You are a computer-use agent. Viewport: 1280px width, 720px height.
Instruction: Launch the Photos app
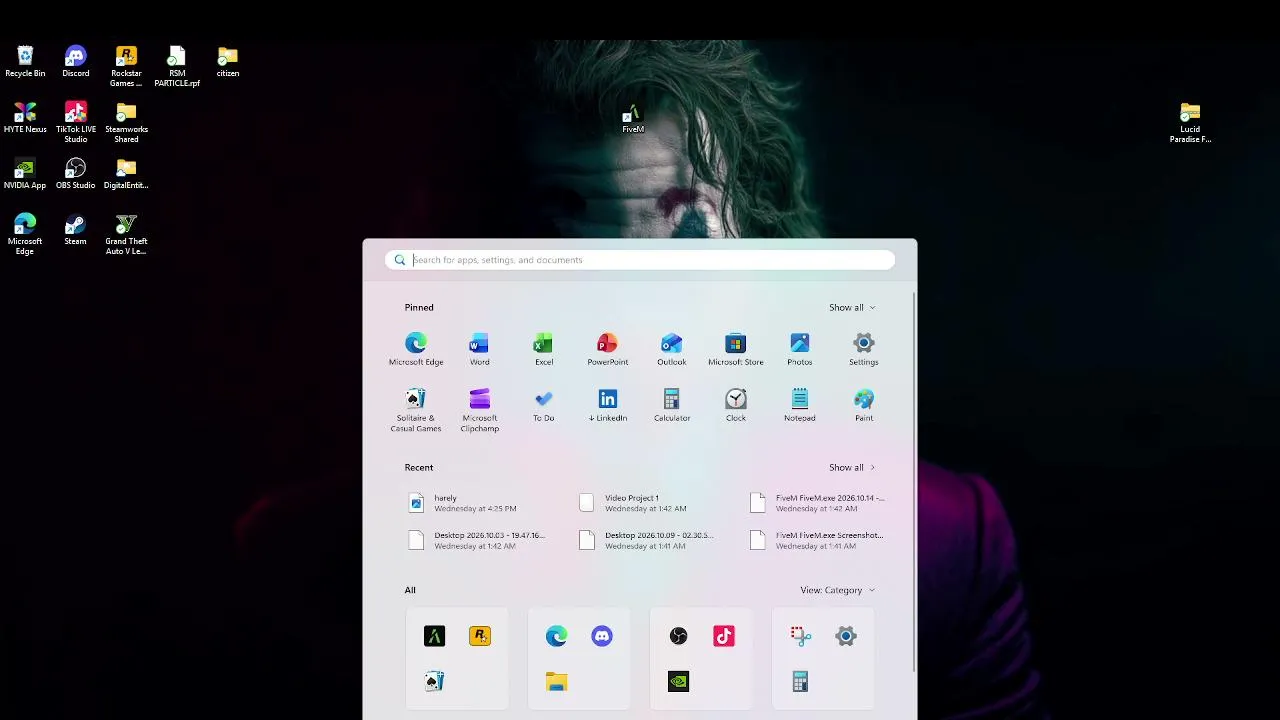click(800, 350)
